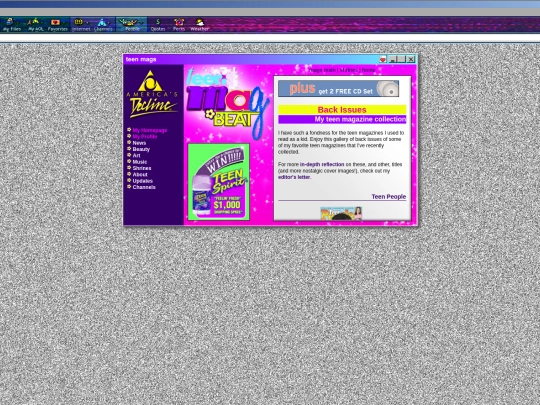
Task: Go to the Channels sidebar link
Action: [144, 187]
